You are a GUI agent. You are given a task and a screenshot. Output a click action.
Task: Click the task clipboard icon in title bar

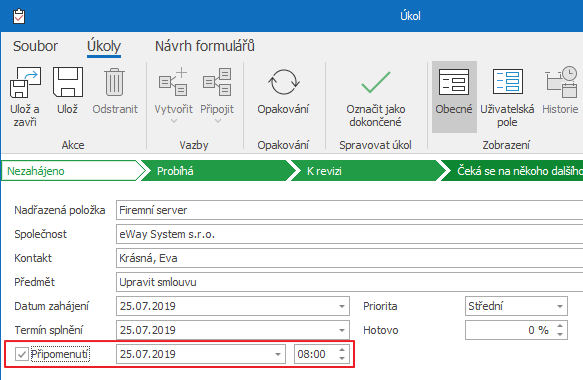tap(19, 16)
